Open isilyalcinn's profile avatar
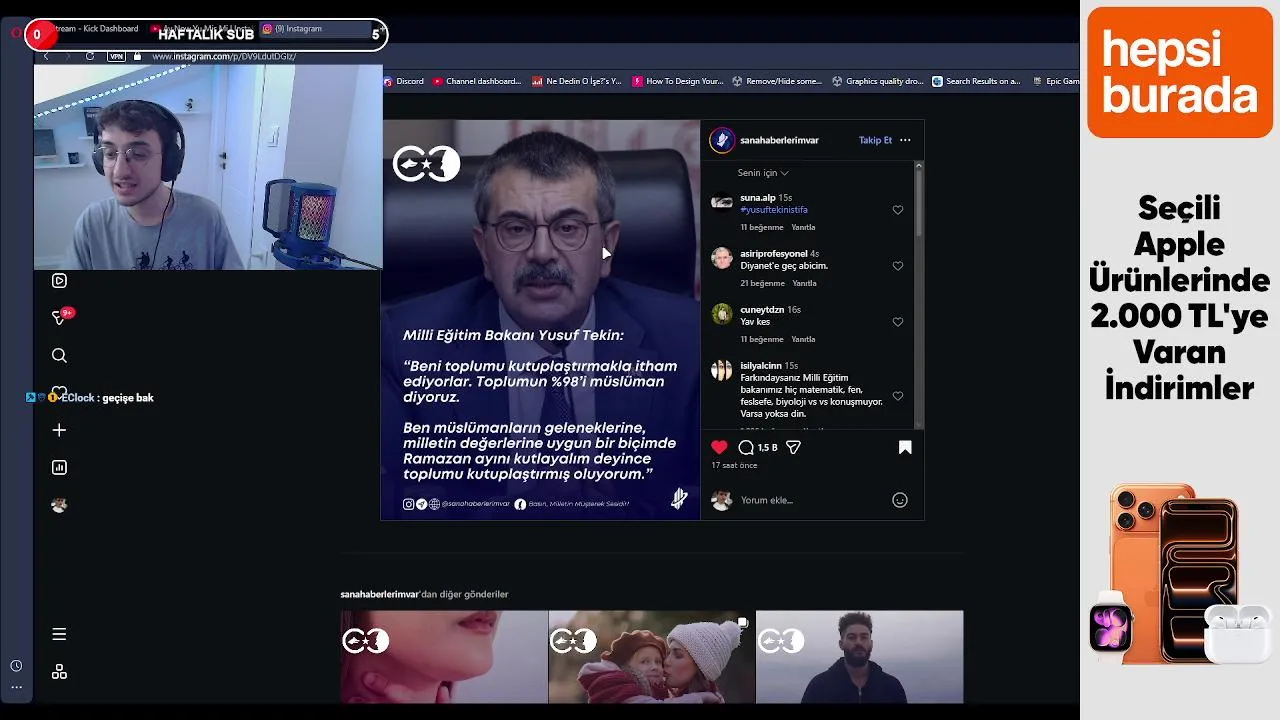Image resolution: width=1280 pixels, height=720 pixels. 721,371
